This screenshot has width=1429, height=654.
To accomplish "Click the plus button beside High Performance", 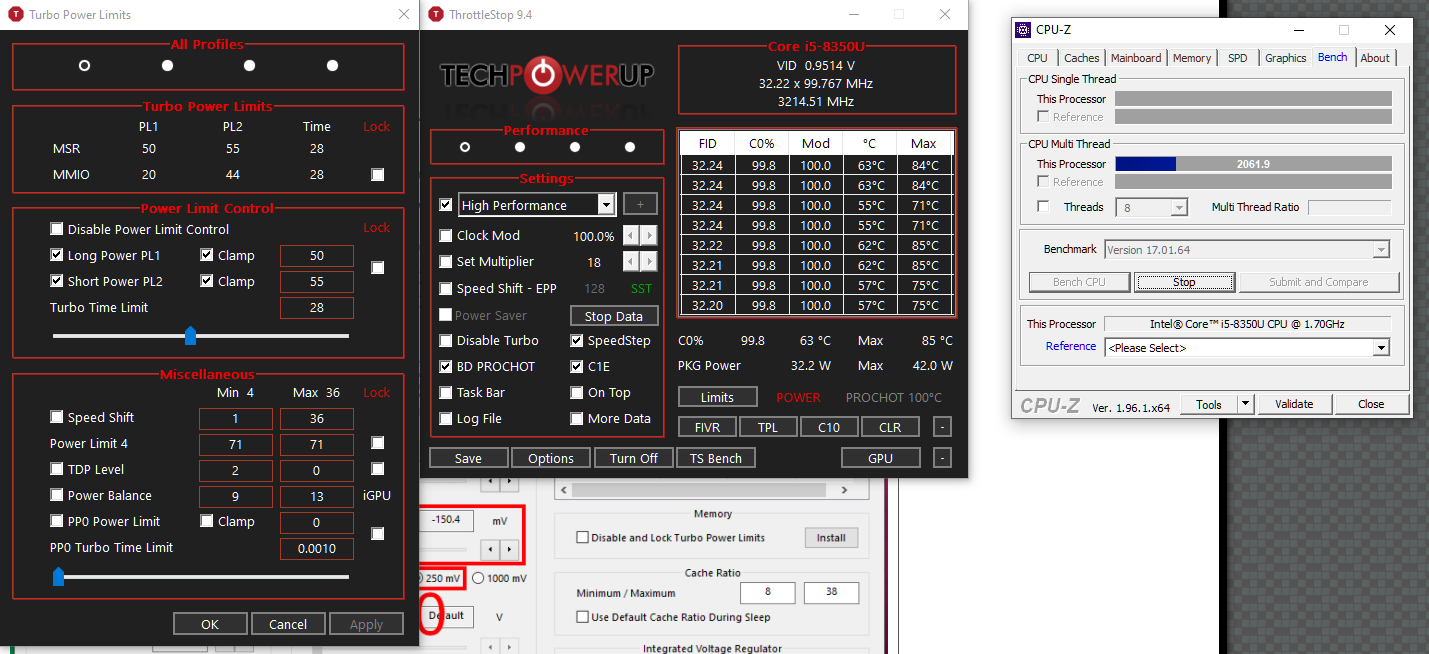I will point(640,205).
